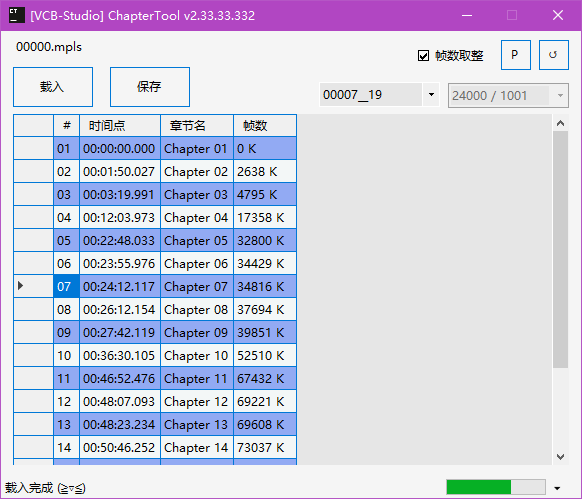The height and width of the screenshot is (499, 582).
Task: Click the vertical scrollbar thumb
Action: pos(560,249)
